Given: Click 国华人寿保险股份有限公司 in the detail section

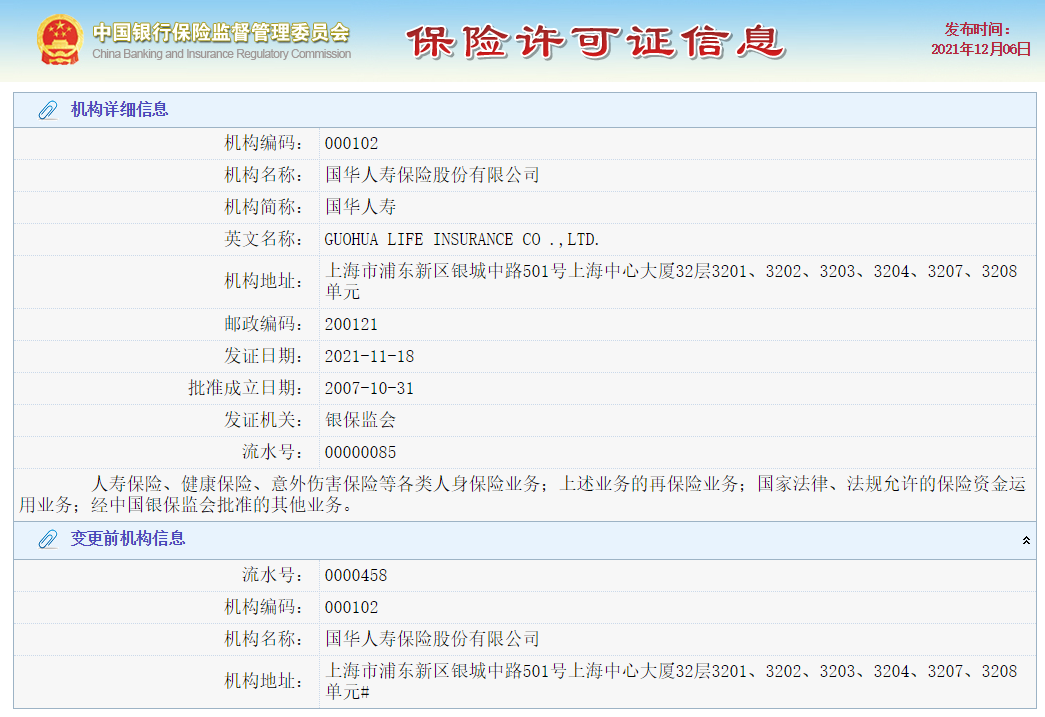Looking at the screenshot, I should tap(432, 175).
